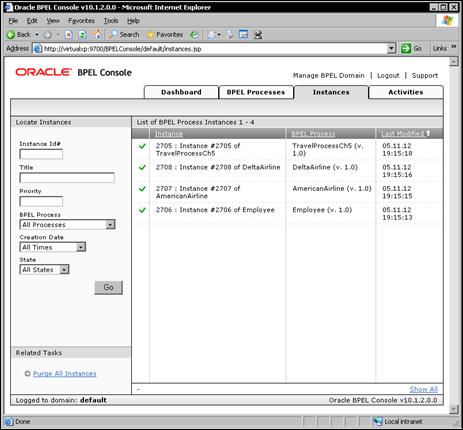Switch to the BPEL Processes tab
The width and height of the screenshot is (463, 430).
[x=256, y=92]
